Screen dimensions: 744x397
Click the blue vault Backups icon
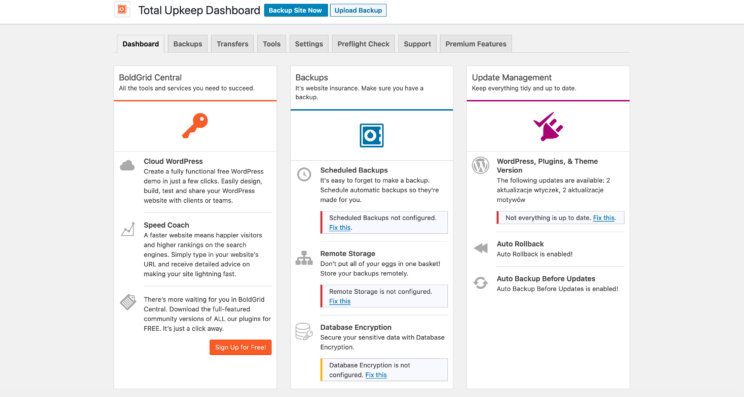point(372,135)
